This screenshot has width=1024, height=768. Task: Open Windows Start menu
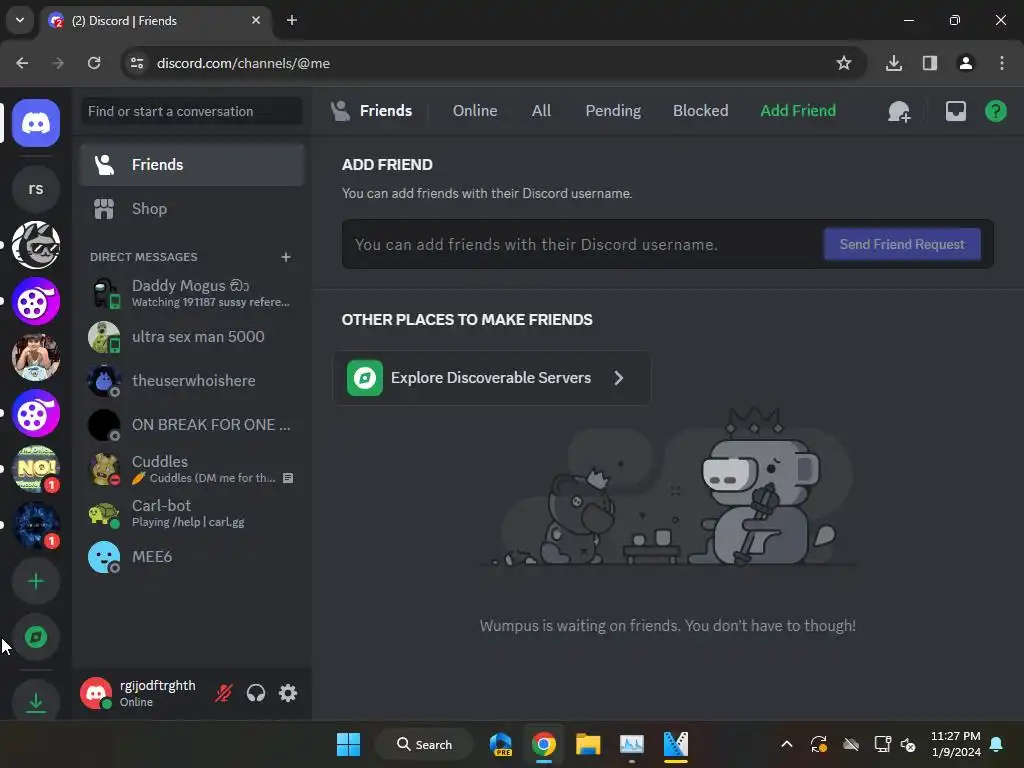click(x=348, y=744)
